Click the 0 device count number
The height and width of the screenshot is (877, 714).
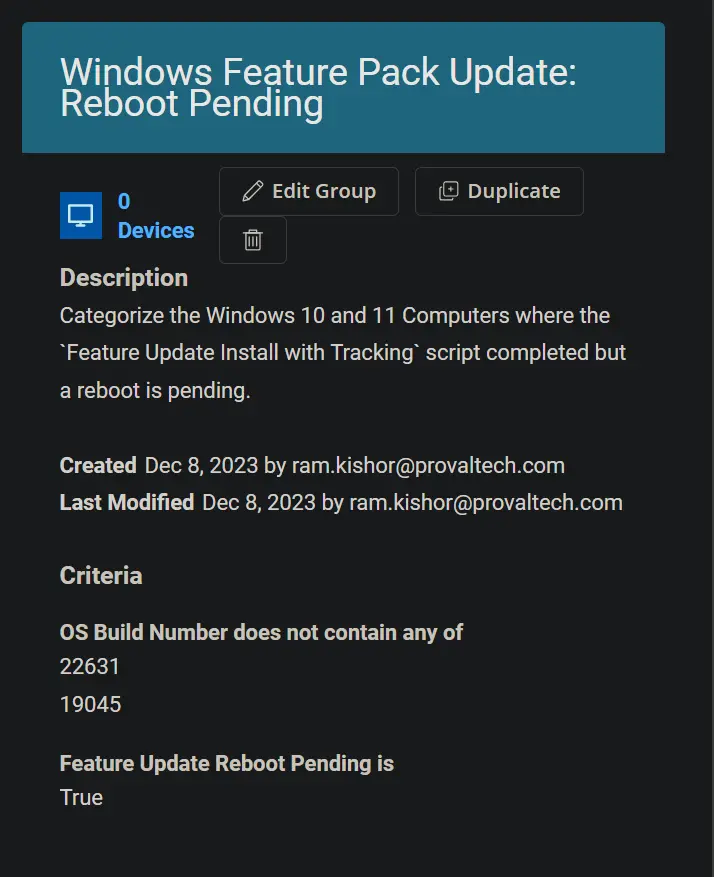[124, 201]
